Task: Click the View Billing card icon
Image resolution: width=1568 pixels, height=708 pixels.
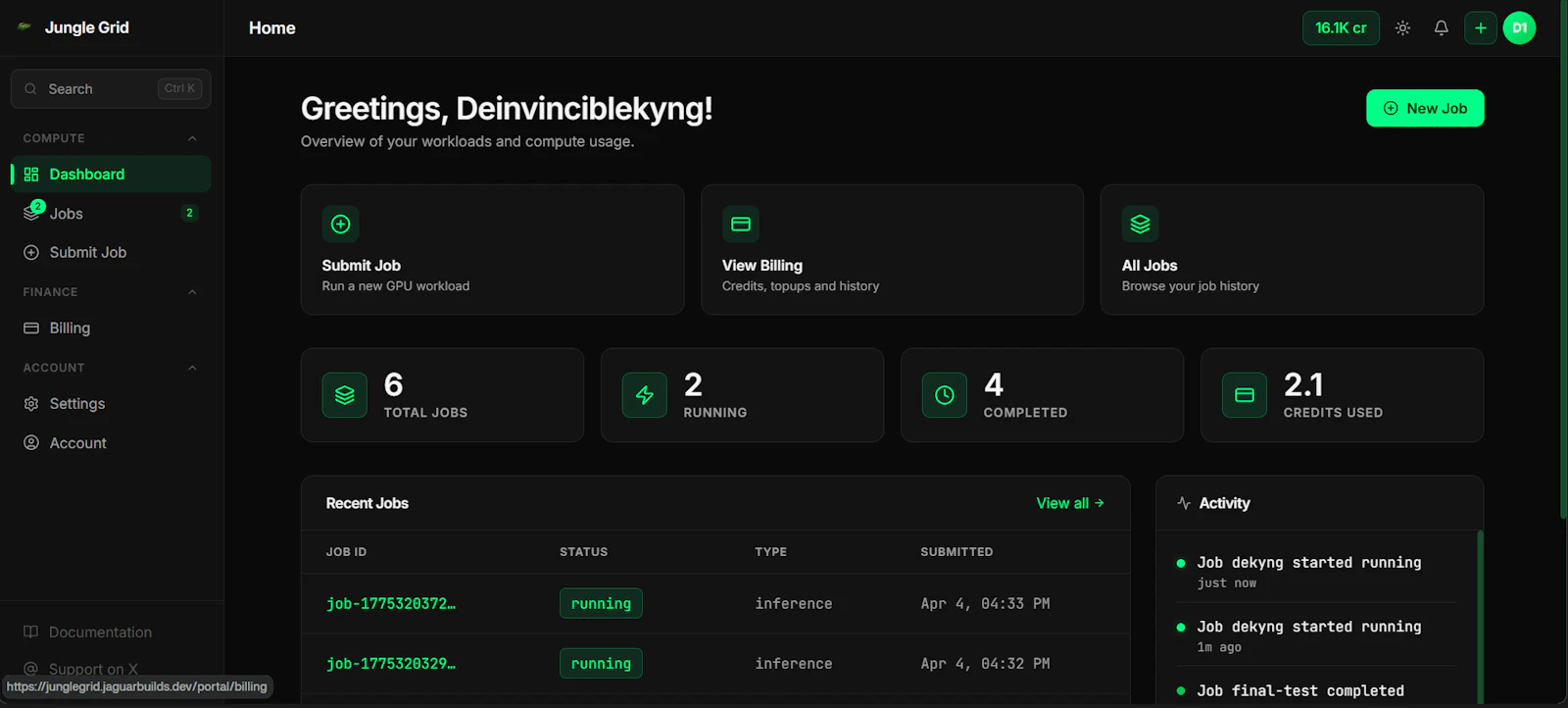Action: pos(741,225)
